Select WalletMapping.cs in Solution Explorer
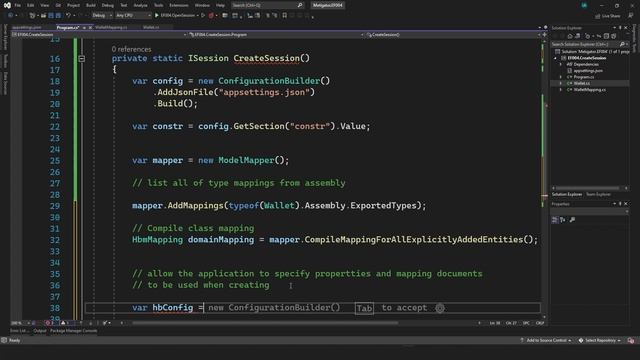The image size is (640, 360). (589, 90)
